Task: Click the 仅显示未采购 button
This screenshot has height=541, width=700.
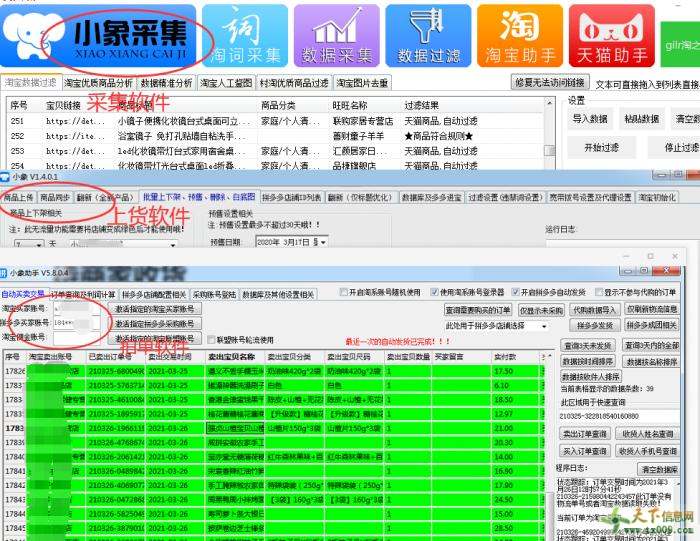Action: point(541,310)
